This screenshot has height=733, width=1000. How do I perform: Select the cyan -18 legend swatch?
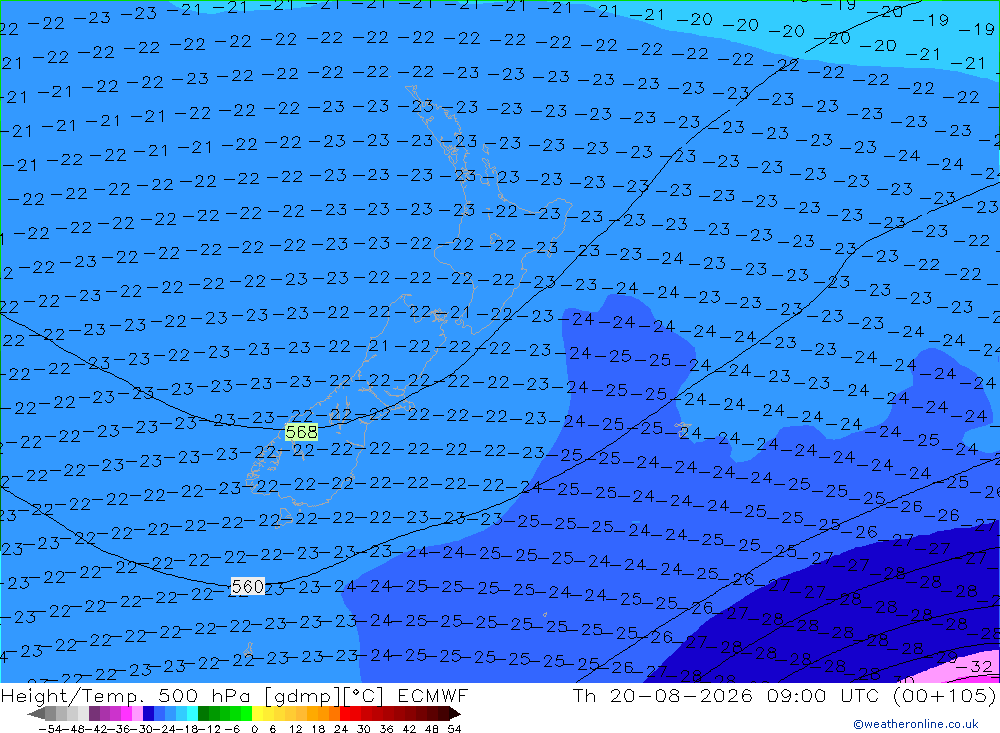coord(192,713)
